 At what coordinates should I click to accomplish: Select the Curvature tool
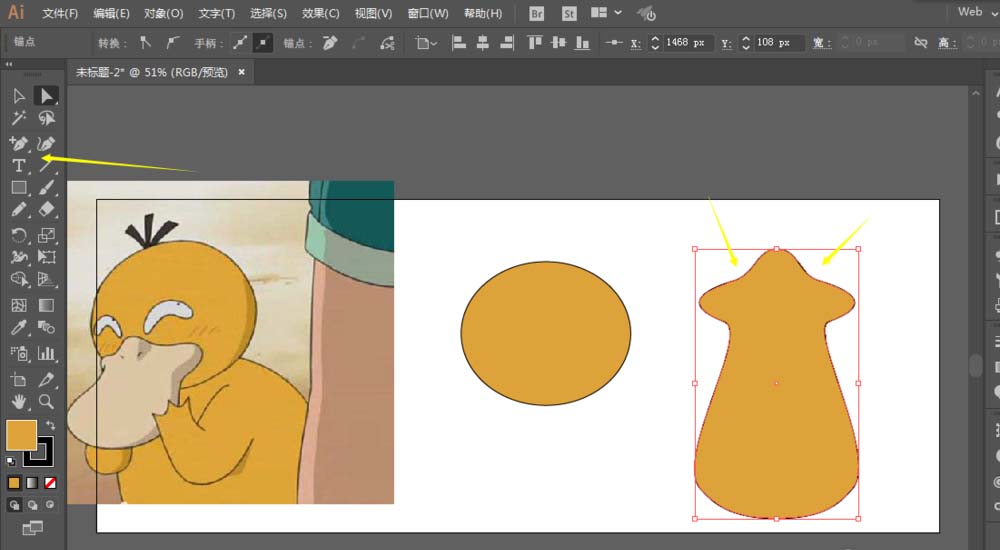tap(46, 144)
